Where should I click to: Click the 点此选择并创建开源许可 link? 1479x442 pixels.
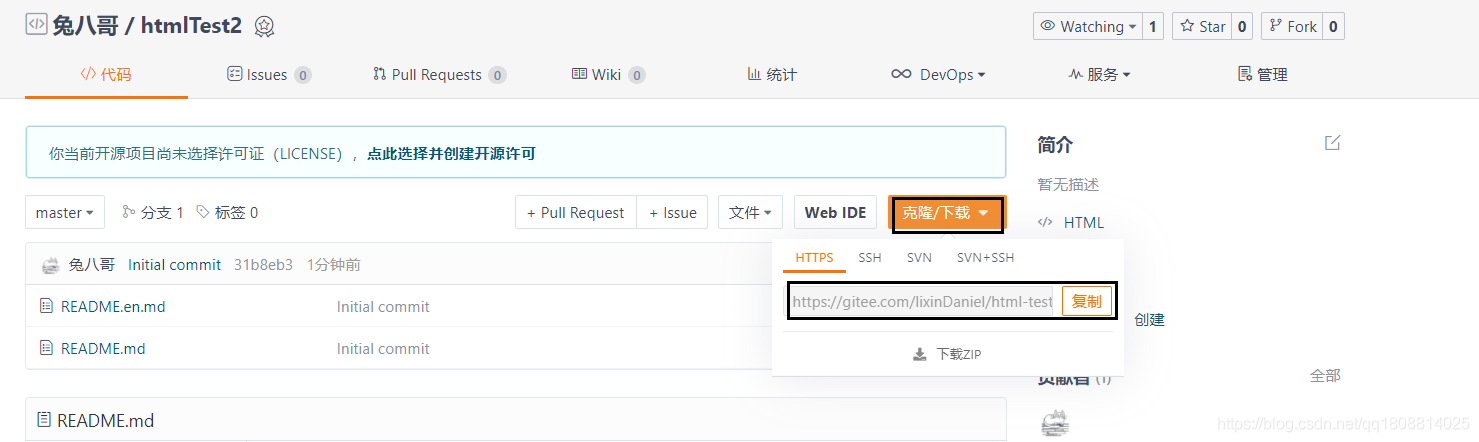tap(451, 154)
